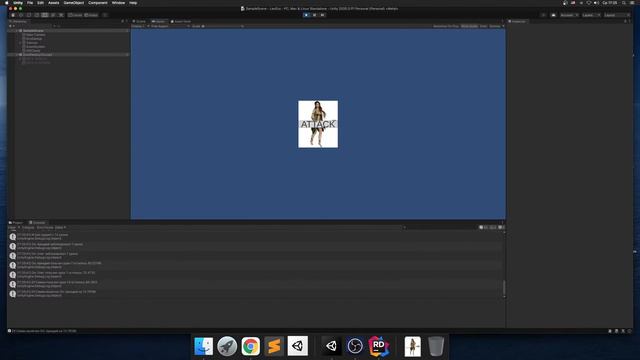This screenshot has width=640, height=360.
Task: Click the Pause button
Action: pyautogui.click(x=314, y=15)
